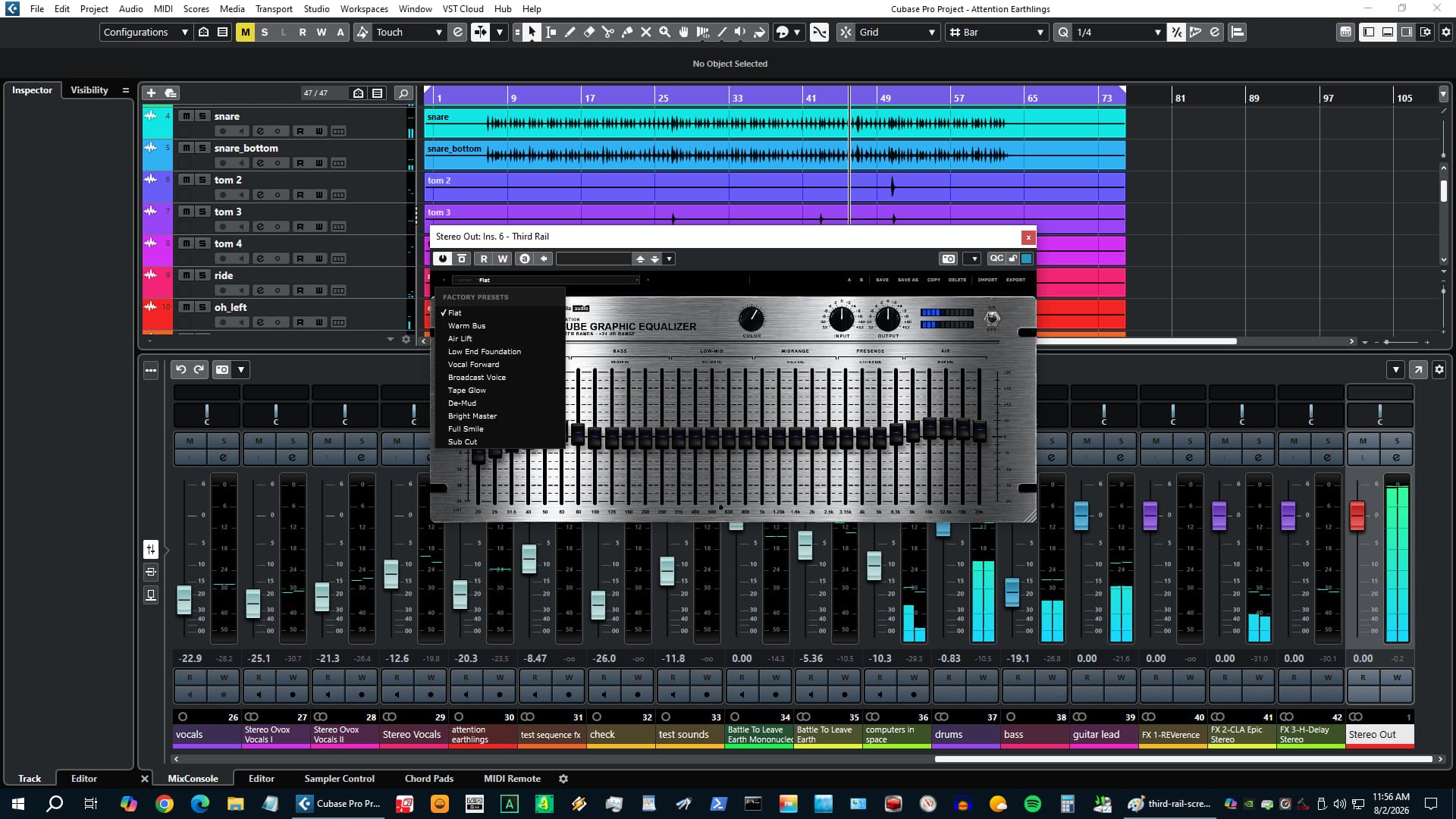Mute the ride track
1456x819 pixels.
[x=186, y=275]
